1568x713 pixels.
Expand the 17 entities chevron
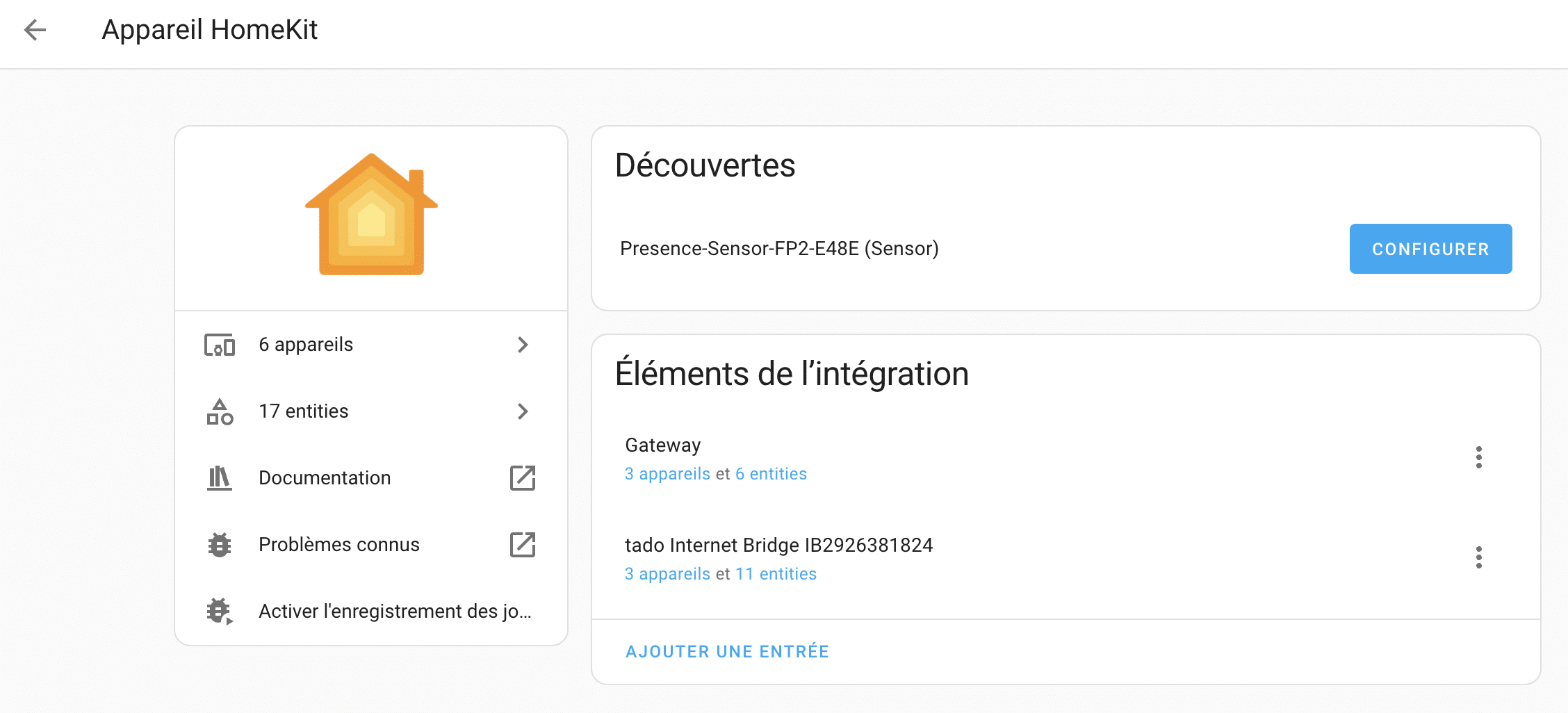523,411
